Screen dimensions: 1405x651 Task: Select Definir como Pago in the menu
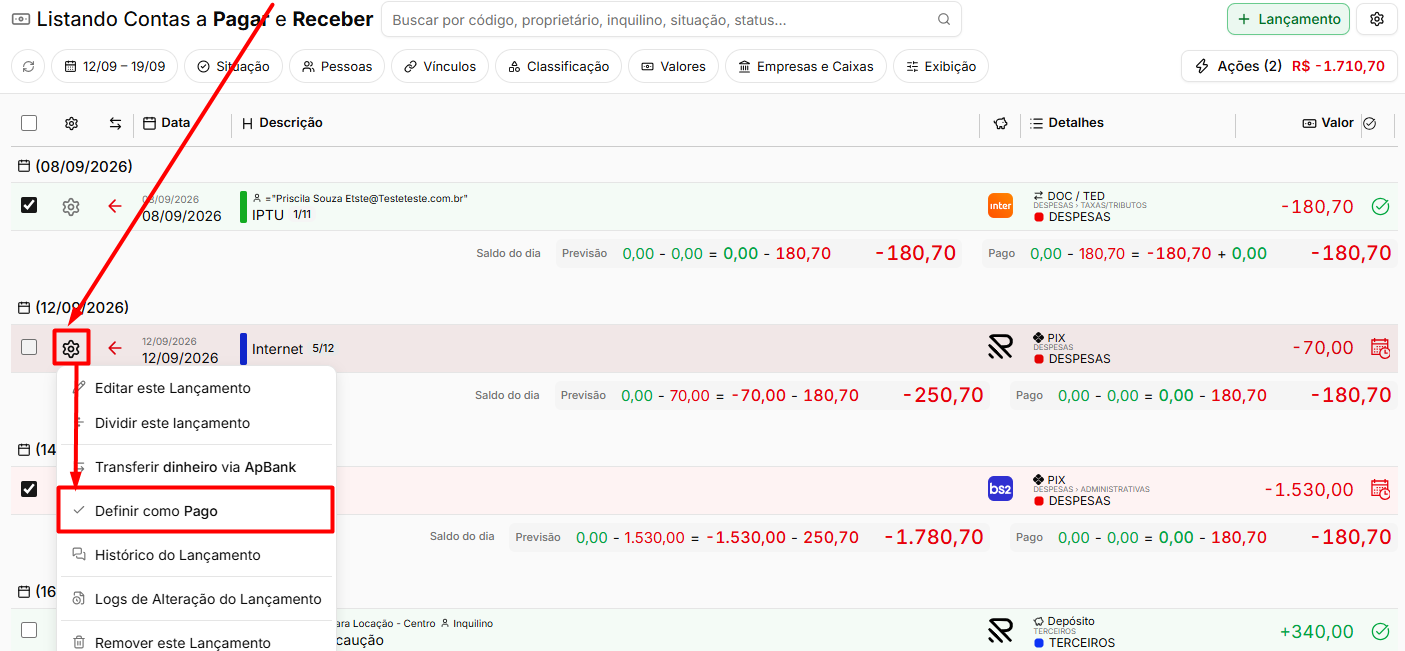(x=195, y=511)
